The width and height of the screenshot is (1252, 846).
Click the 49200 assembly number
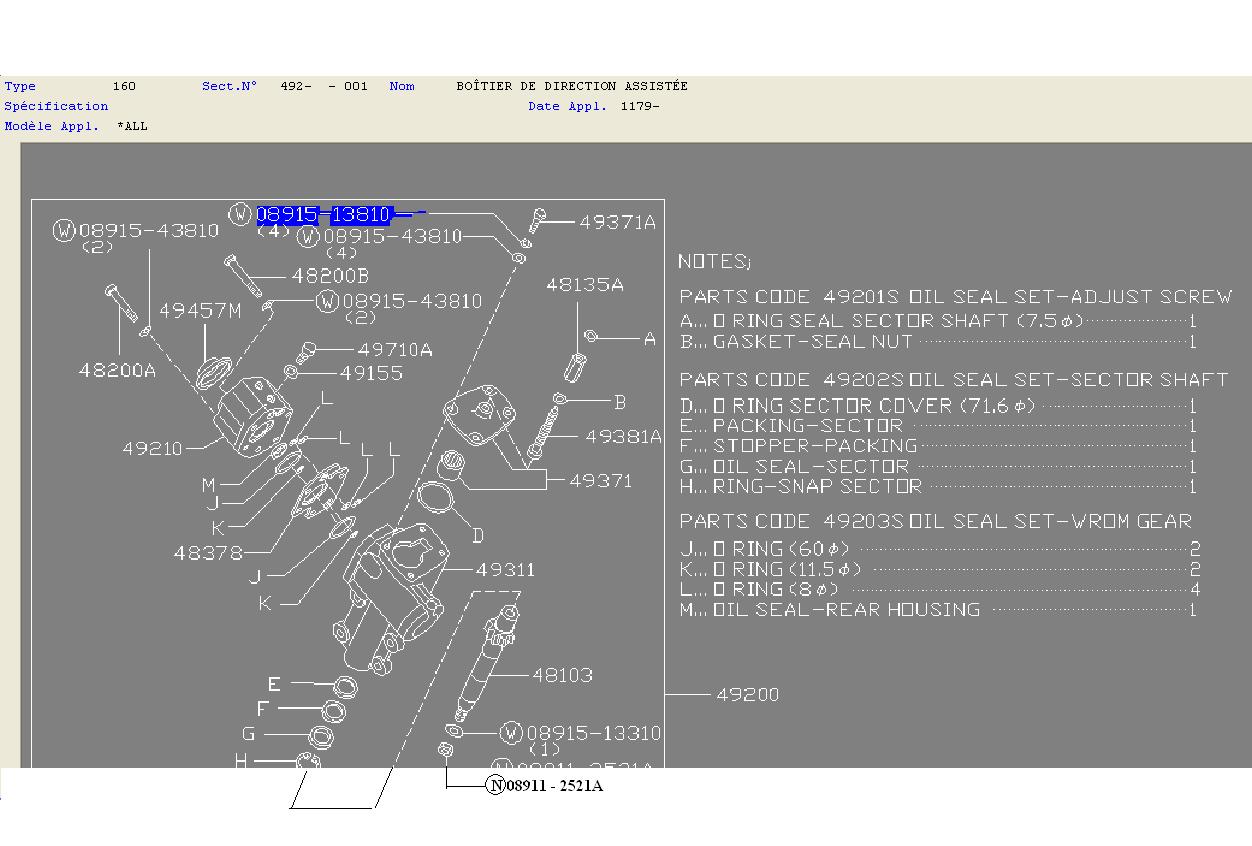(x=747, y=694)
